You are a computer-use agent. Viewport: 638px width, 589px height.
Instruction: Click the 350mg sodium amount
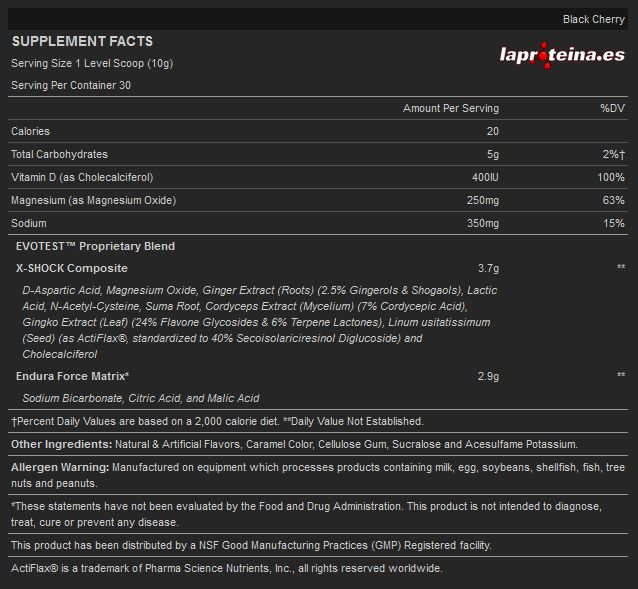483,223
